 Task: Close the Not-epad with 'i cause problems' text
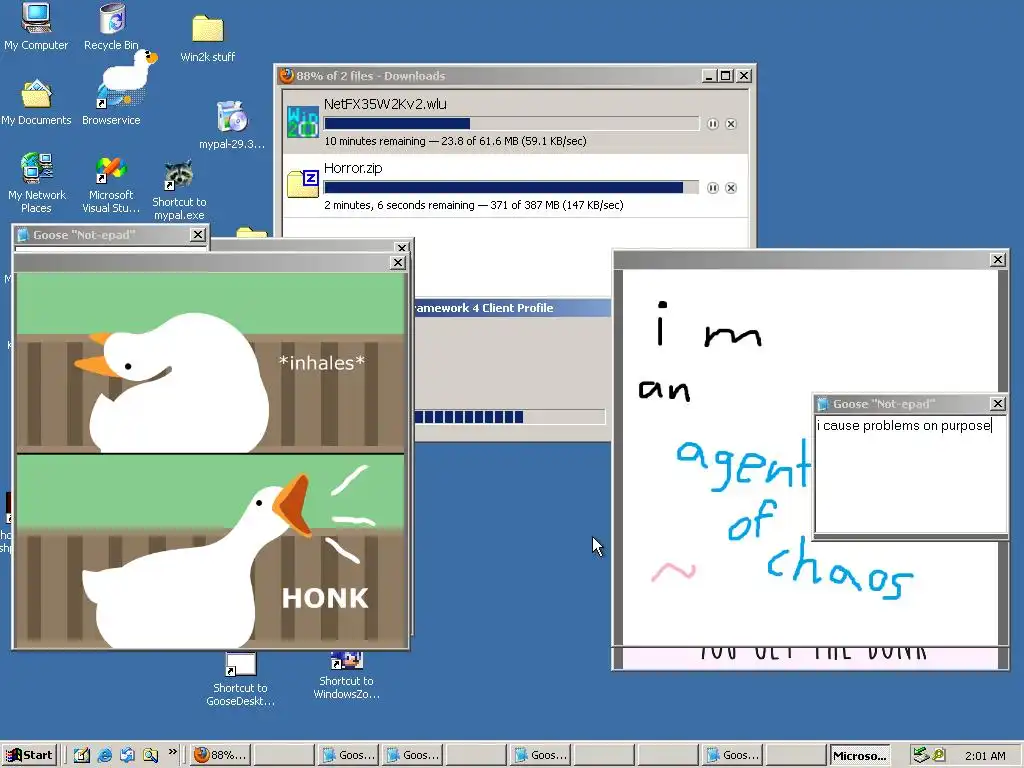tap(997, 404)
